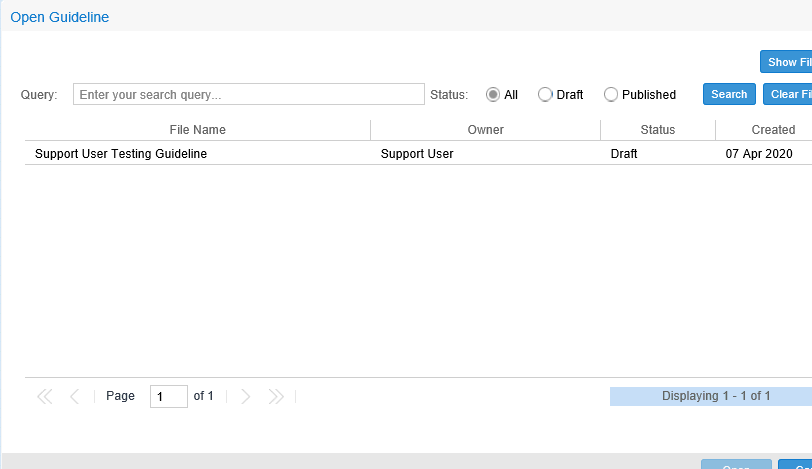Focus the Query search input field
Screen dimensions: 812x469
tap(249, 95)
